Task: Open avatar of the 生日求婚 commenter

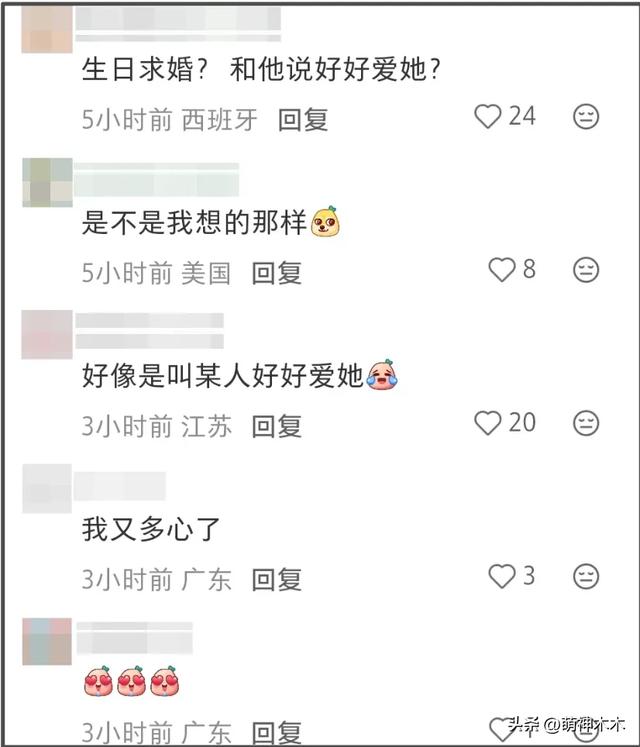Action: (x=47, y=29)
